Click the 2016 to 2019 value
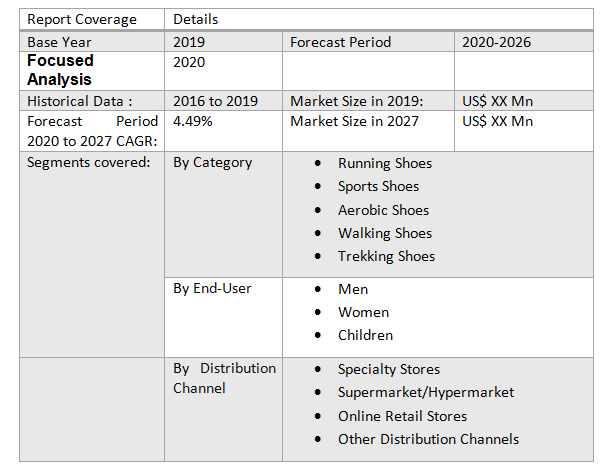 click(x=215, y=101)
